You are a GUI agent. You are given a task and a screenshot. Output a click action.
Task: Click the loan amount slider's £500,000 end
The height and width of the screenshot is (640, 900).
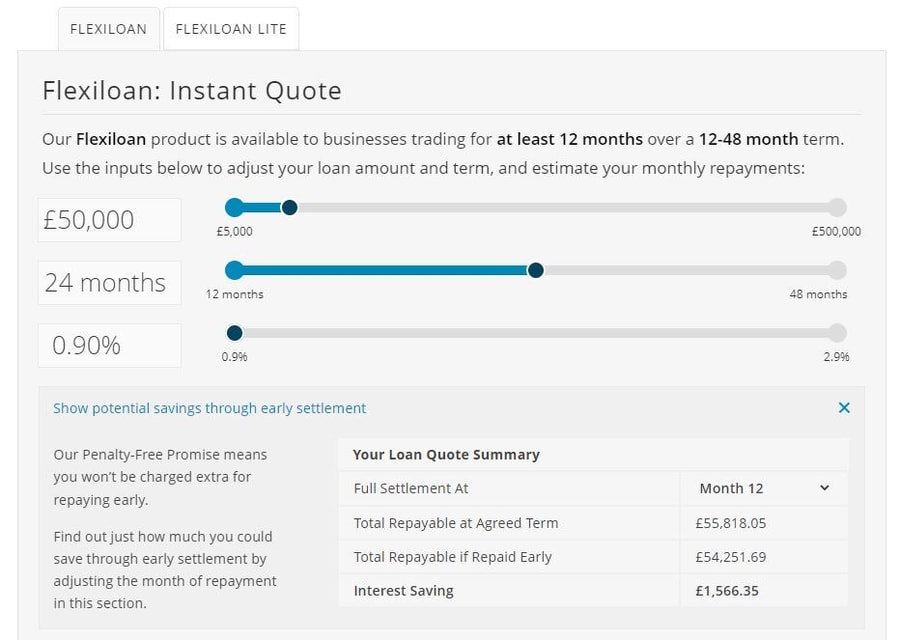(837, 208)
